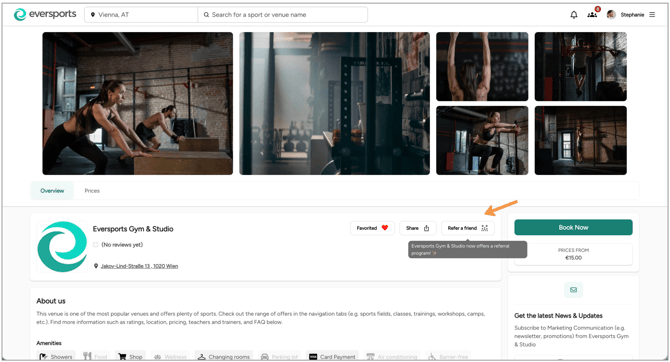The height and width of the screenshot is (362, 670).
Task: Click the Eversports Gym & Studio logo
Action: pos(62,247)
